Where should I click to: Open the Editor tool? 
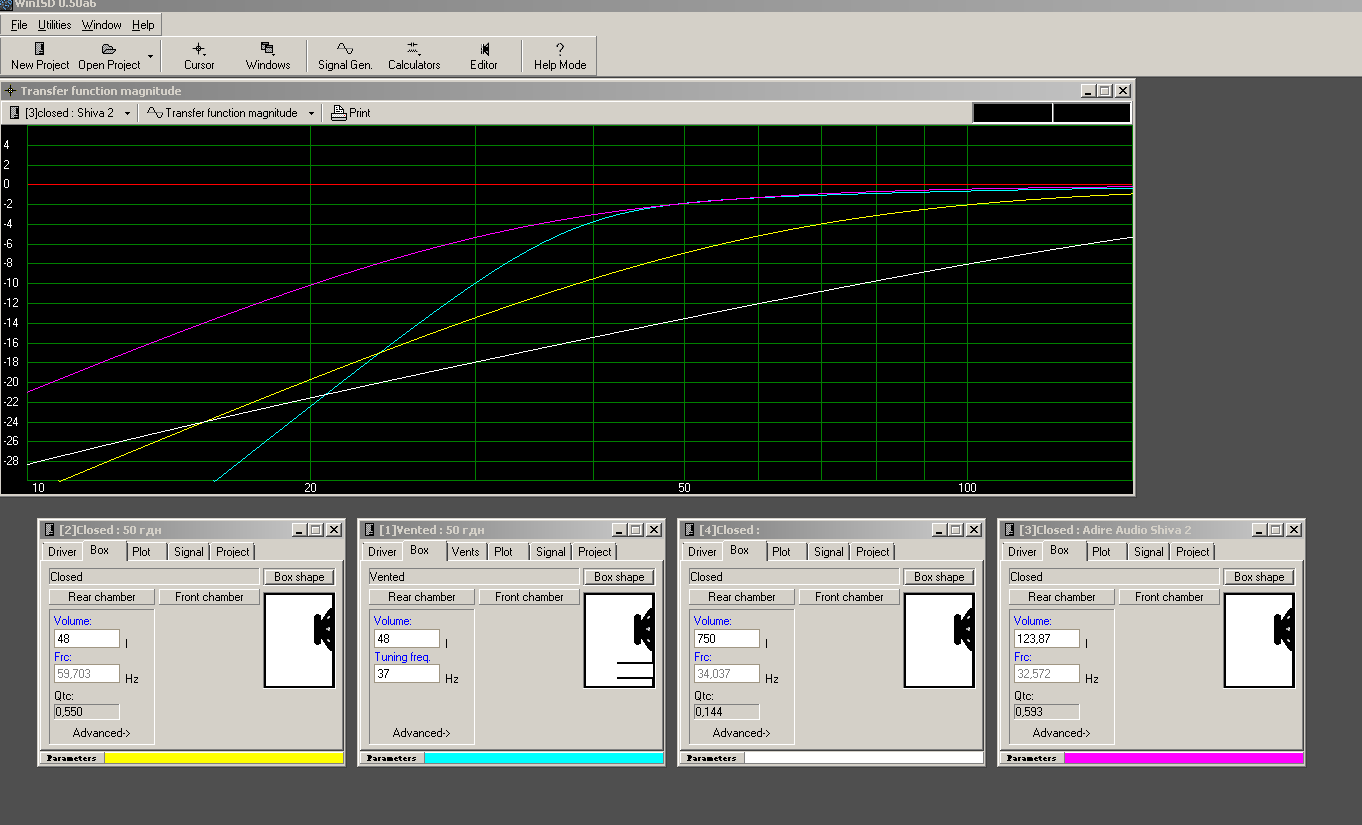click(x=484, y=49)
